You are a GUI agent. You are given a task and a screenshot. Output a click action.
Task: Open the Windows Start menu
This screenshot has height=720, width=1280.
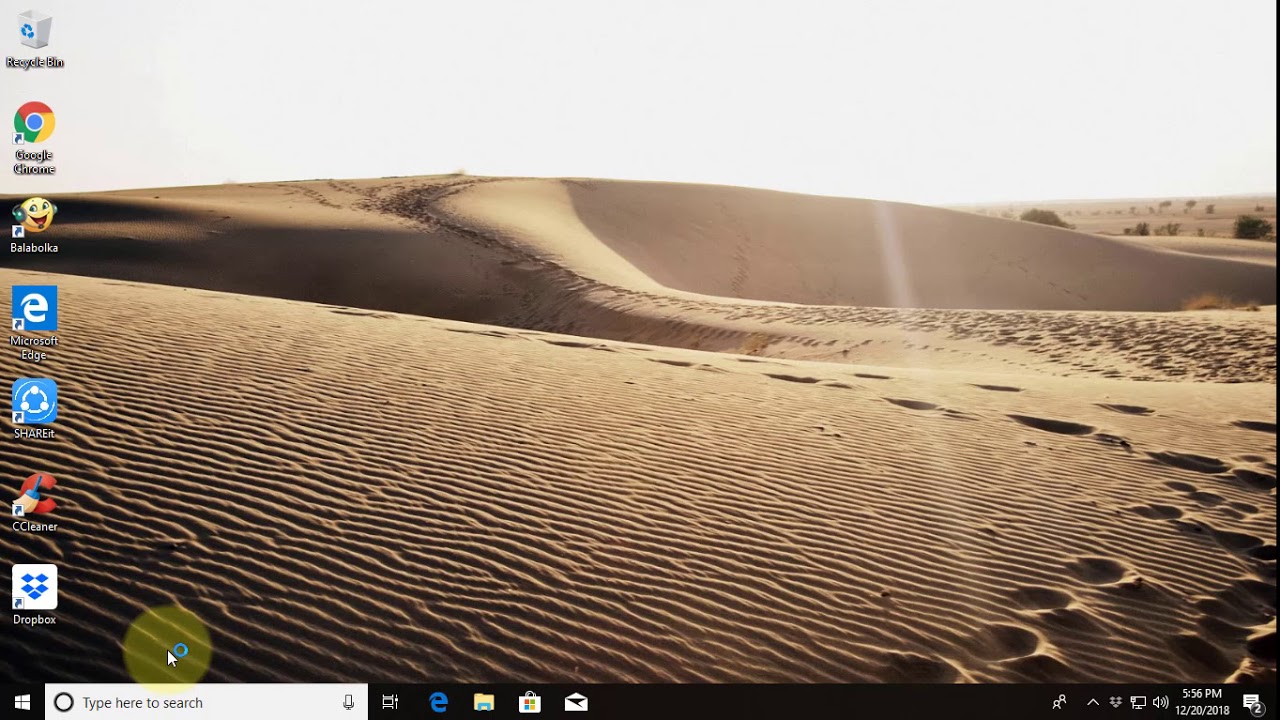[x=22, y=702]
